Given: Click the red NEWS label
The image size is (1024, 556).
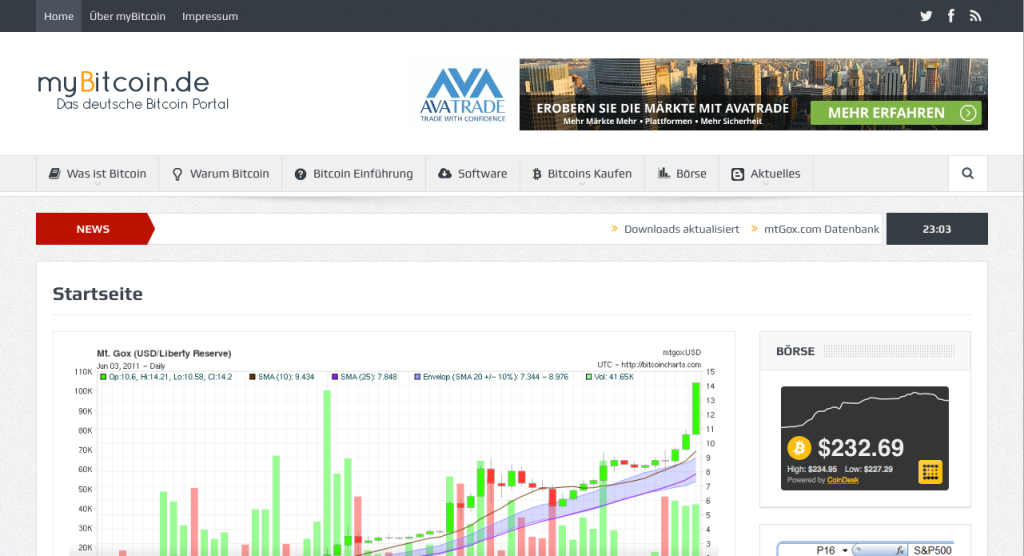Looking at the screenshot, I should (93, 229).
